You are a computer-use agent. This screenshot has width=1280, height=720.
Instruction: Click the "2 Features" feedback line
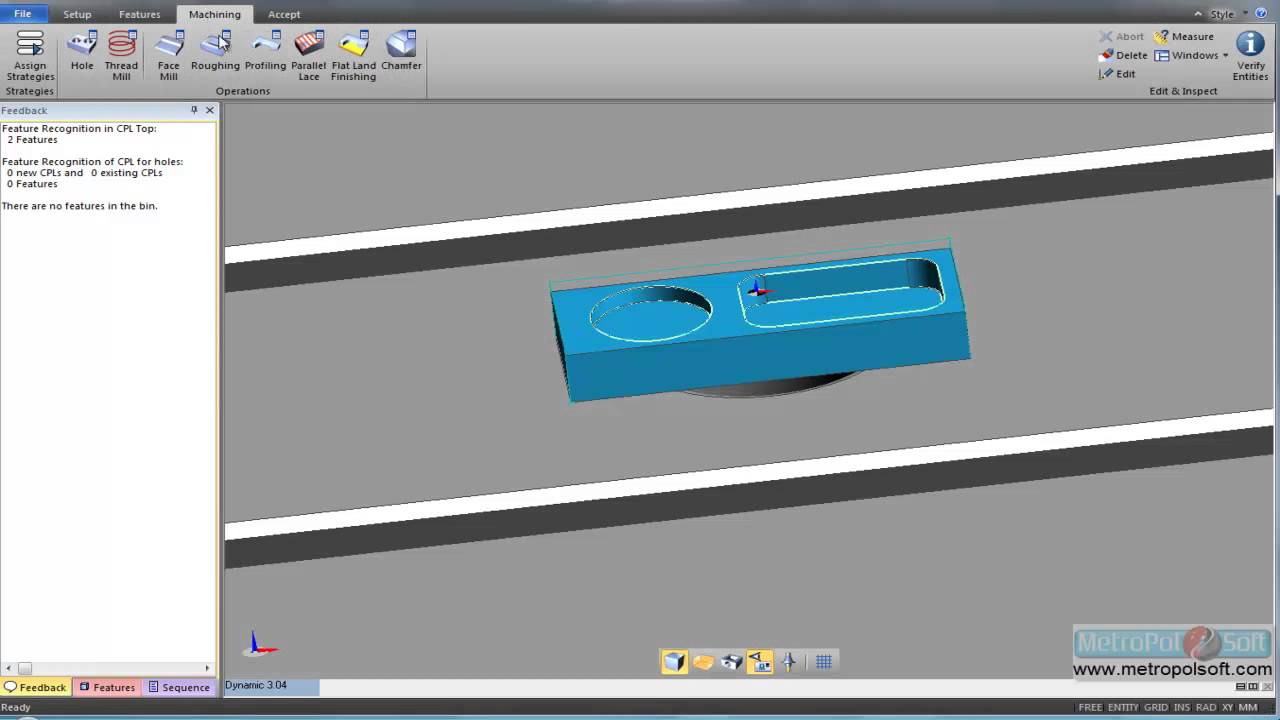tap(32, 139)
